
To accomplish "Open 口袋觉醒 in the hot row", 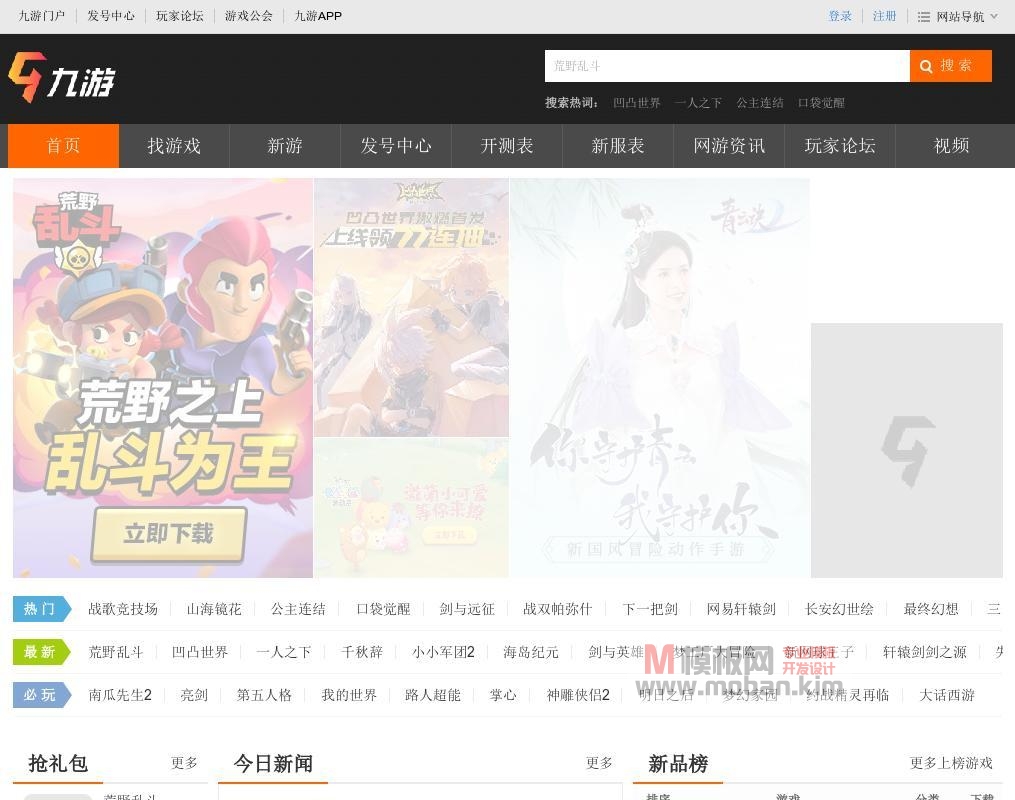I will click(383, 609).
